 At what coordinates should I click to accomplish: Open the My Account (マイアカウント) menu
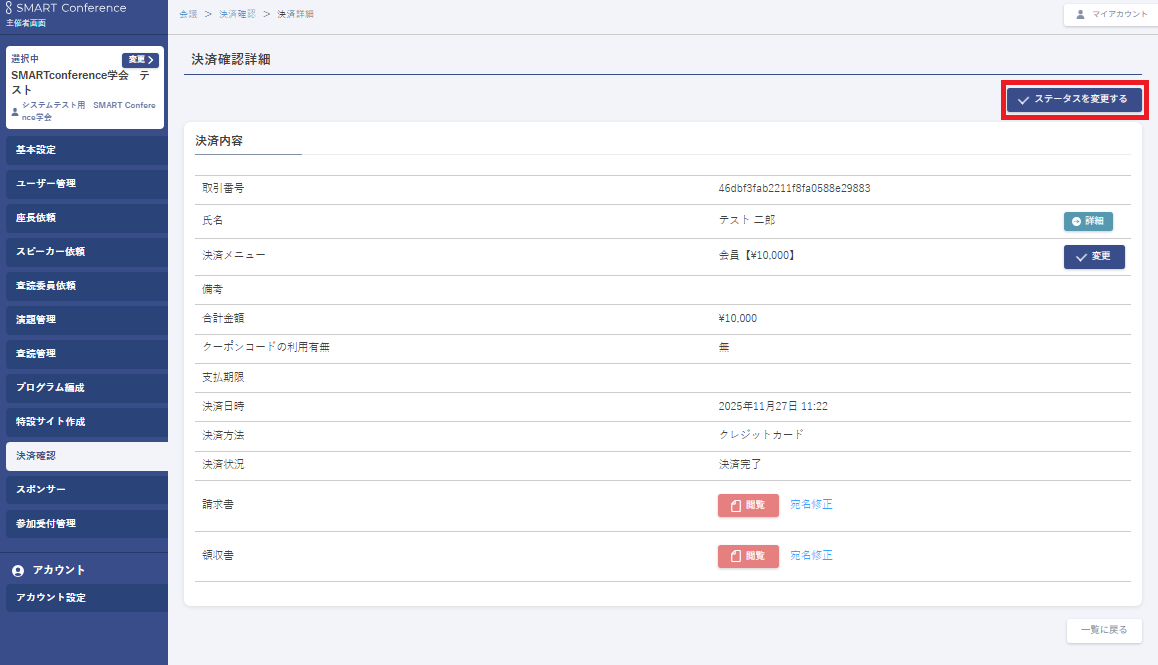[1110, 14]
